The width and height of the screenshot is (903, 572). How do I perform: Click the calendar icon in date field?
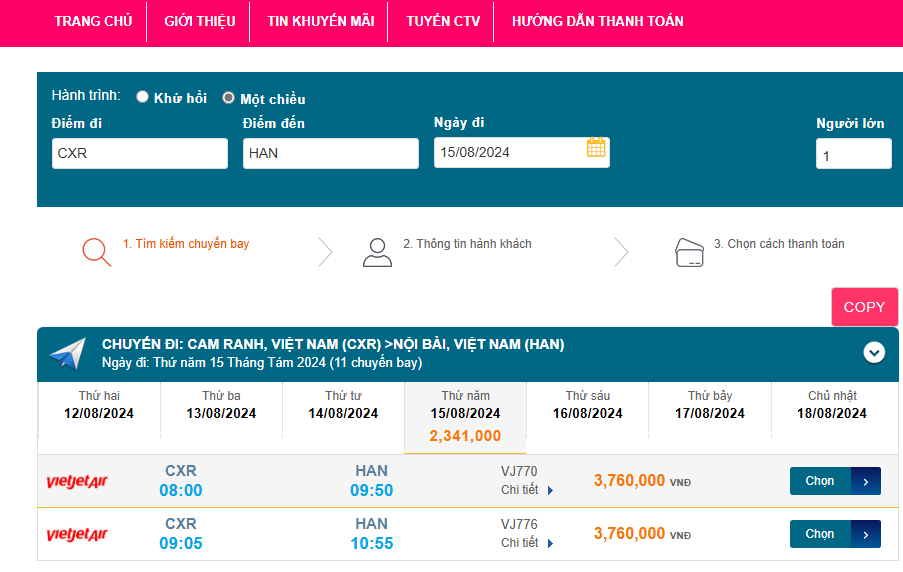click(x=596, y=148)
